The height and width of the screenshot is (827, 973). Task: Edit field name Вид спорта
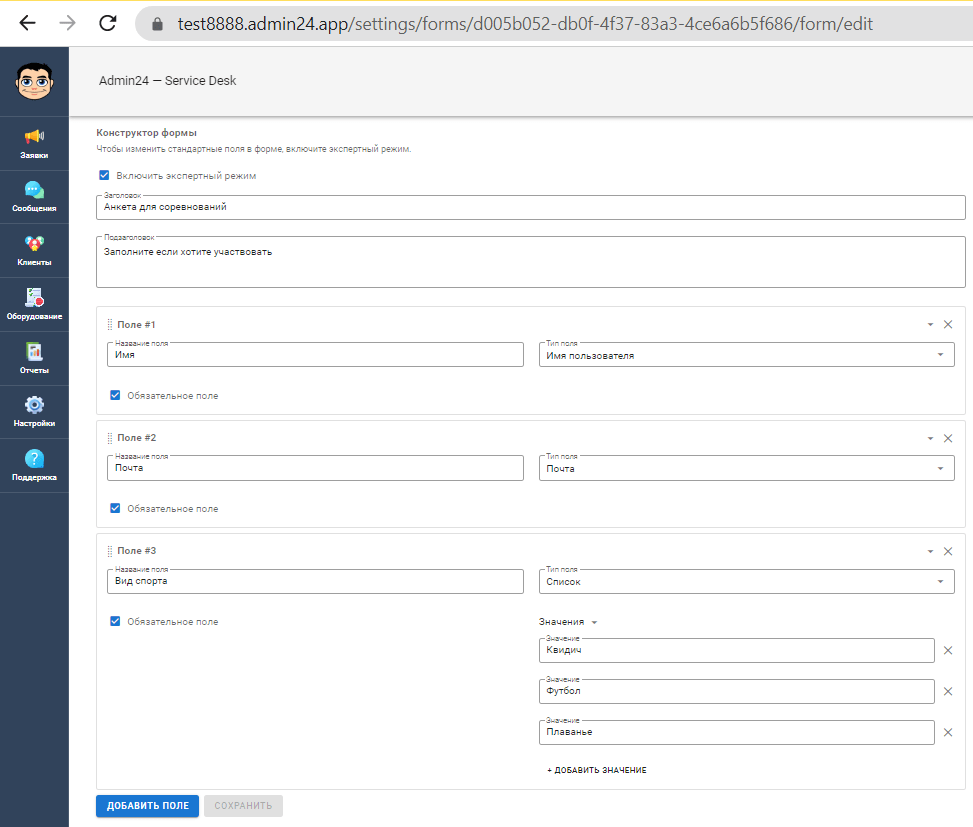(315, 581)
